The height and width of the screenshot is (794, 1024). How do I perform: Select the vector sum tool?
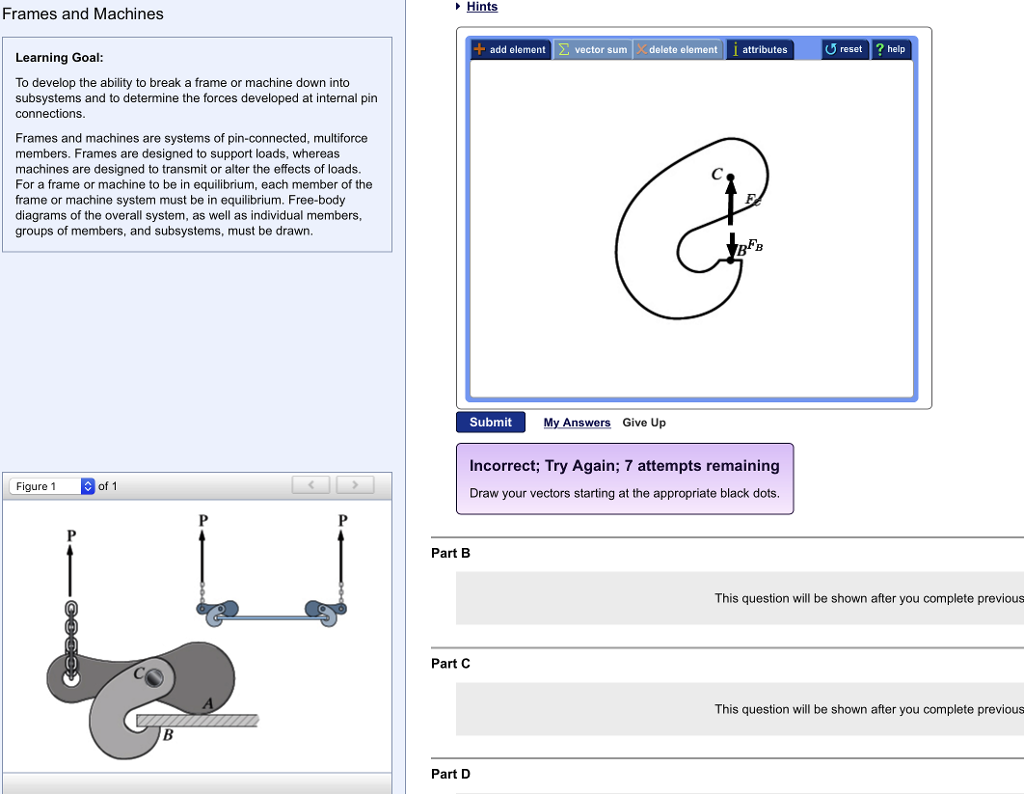(x=594, y=49)
